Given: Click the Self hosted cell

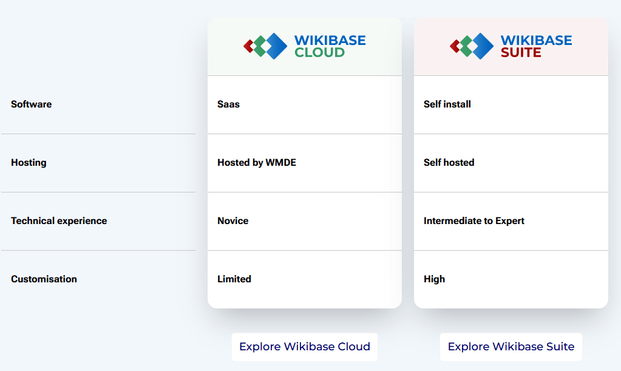Looking at the screenshot, I should click(x=511, y=163).
